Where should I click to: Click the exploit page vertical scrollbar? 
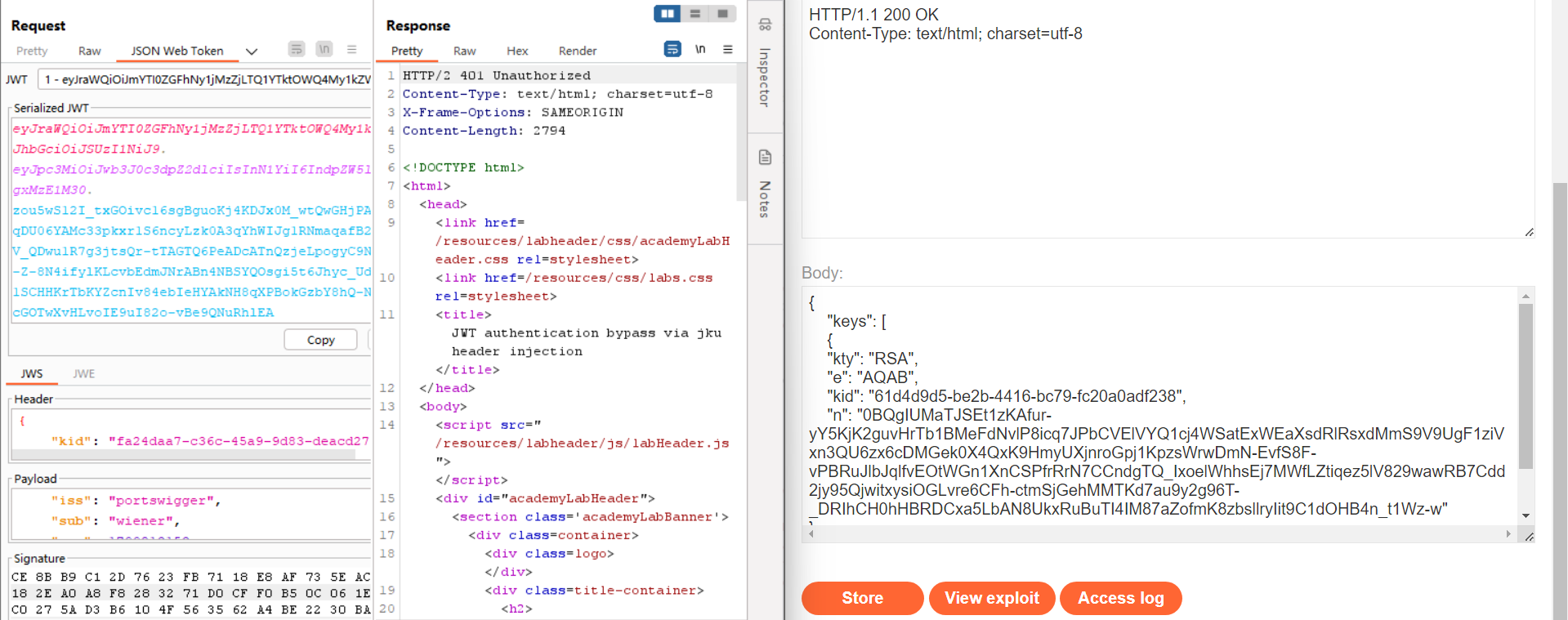[x=1560, y=400]
